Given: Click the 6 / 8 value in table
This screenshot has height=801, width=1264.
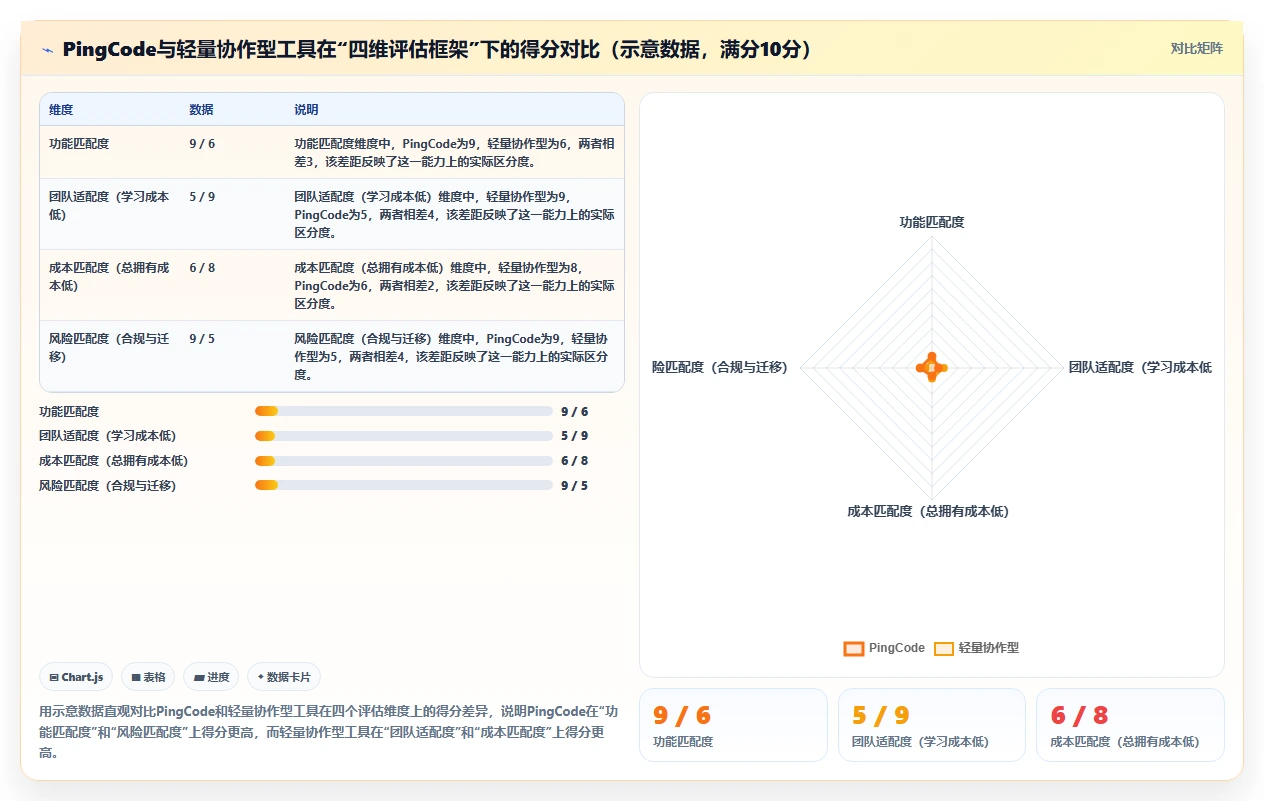Looking at the screenshot, I should (202, 268).
